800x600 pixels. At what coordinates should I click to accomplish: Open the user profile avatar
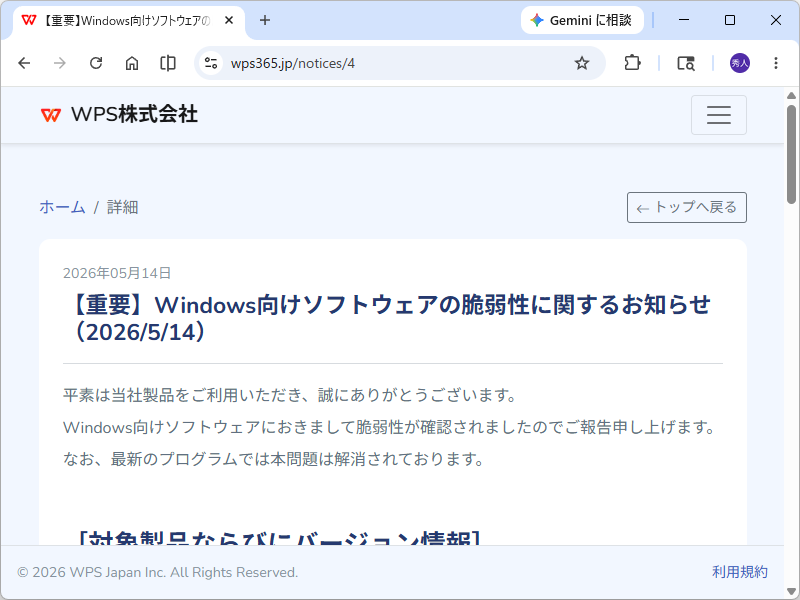[x=740, y=63]
